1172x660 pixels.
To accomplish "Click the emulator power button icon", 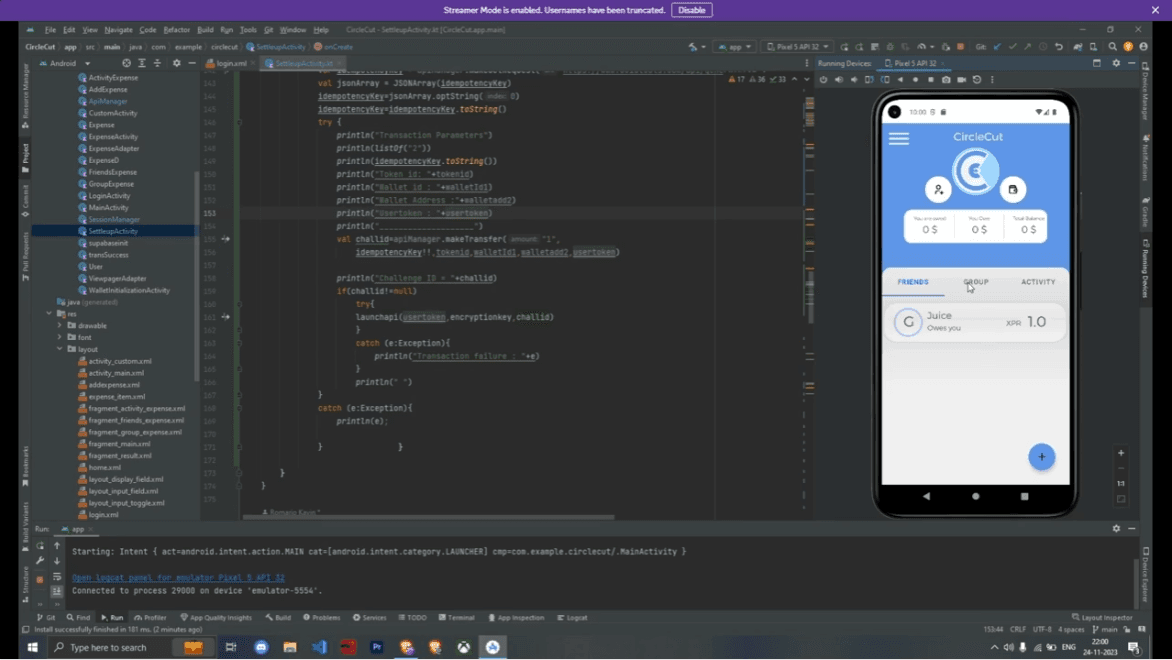I will pos(823,80).
